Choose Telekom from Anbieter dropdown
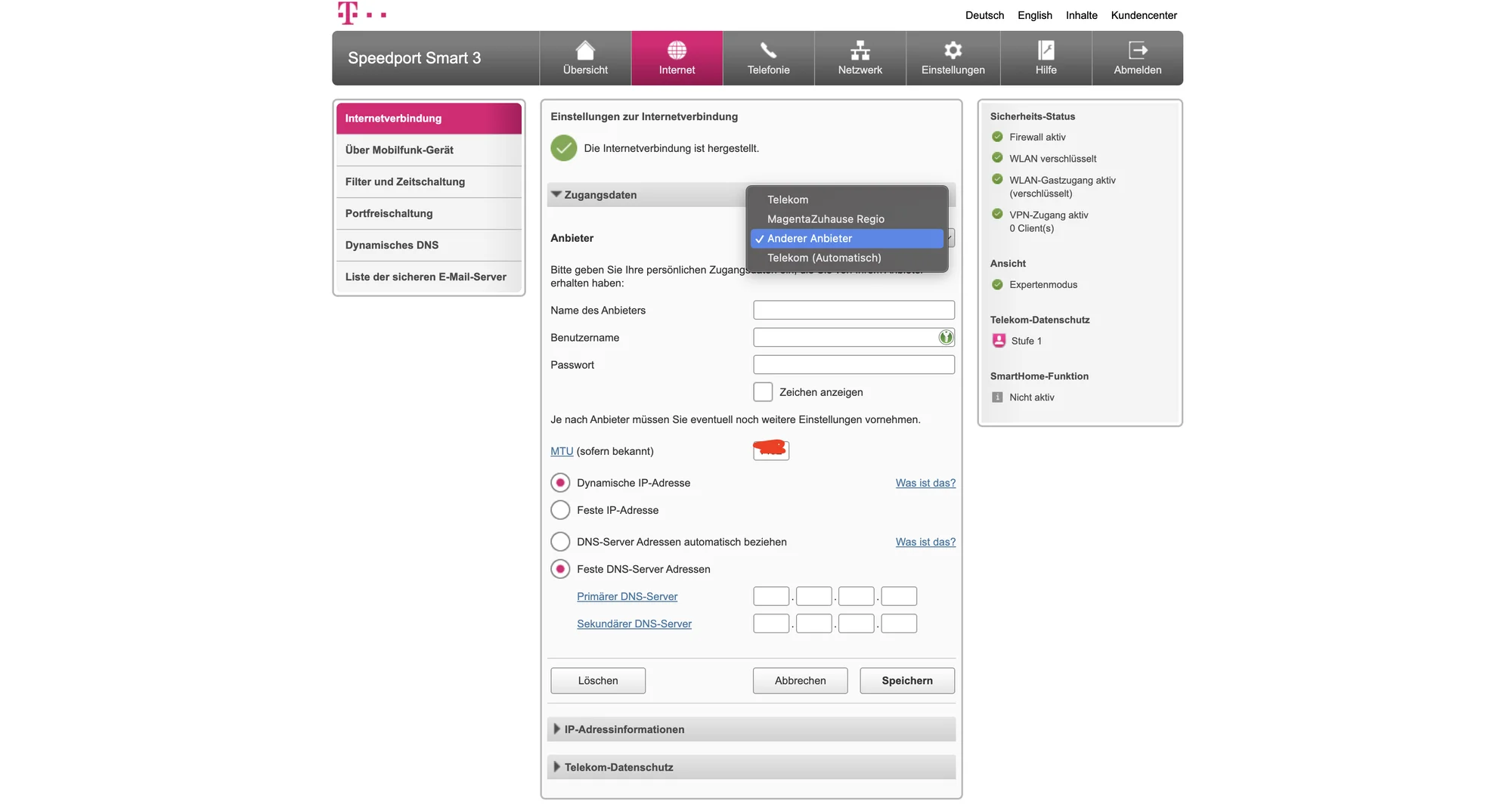Screen dimensions: 1512x804 (847, 199)
